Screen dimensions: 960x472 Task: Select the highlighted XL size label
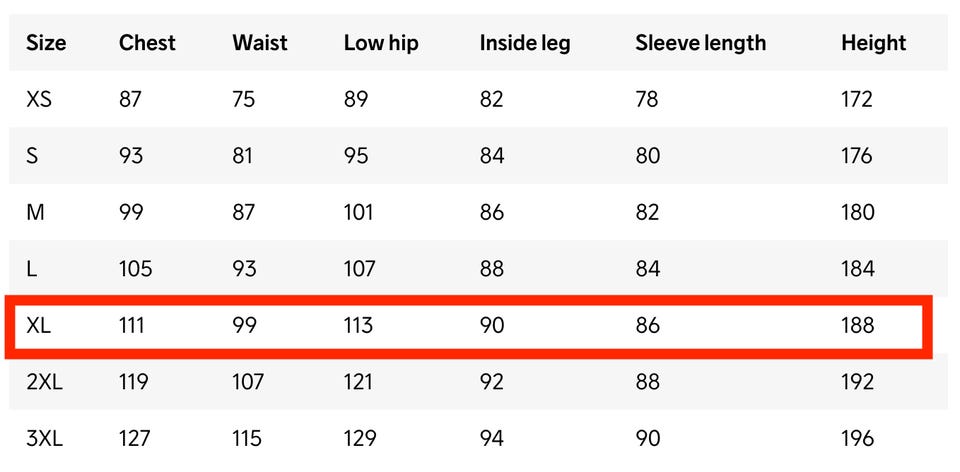pos(39,326)
